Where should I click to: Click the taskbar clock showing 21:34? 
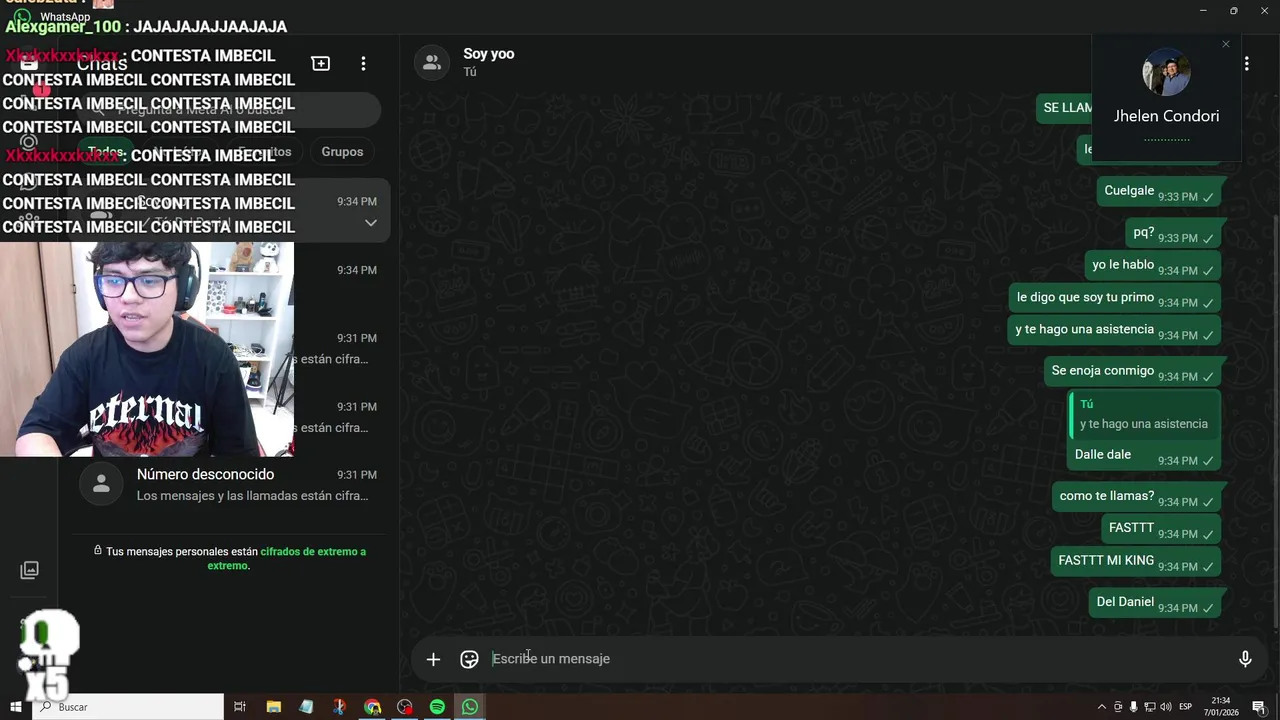pyautogui.click(x=1222, y=707)
